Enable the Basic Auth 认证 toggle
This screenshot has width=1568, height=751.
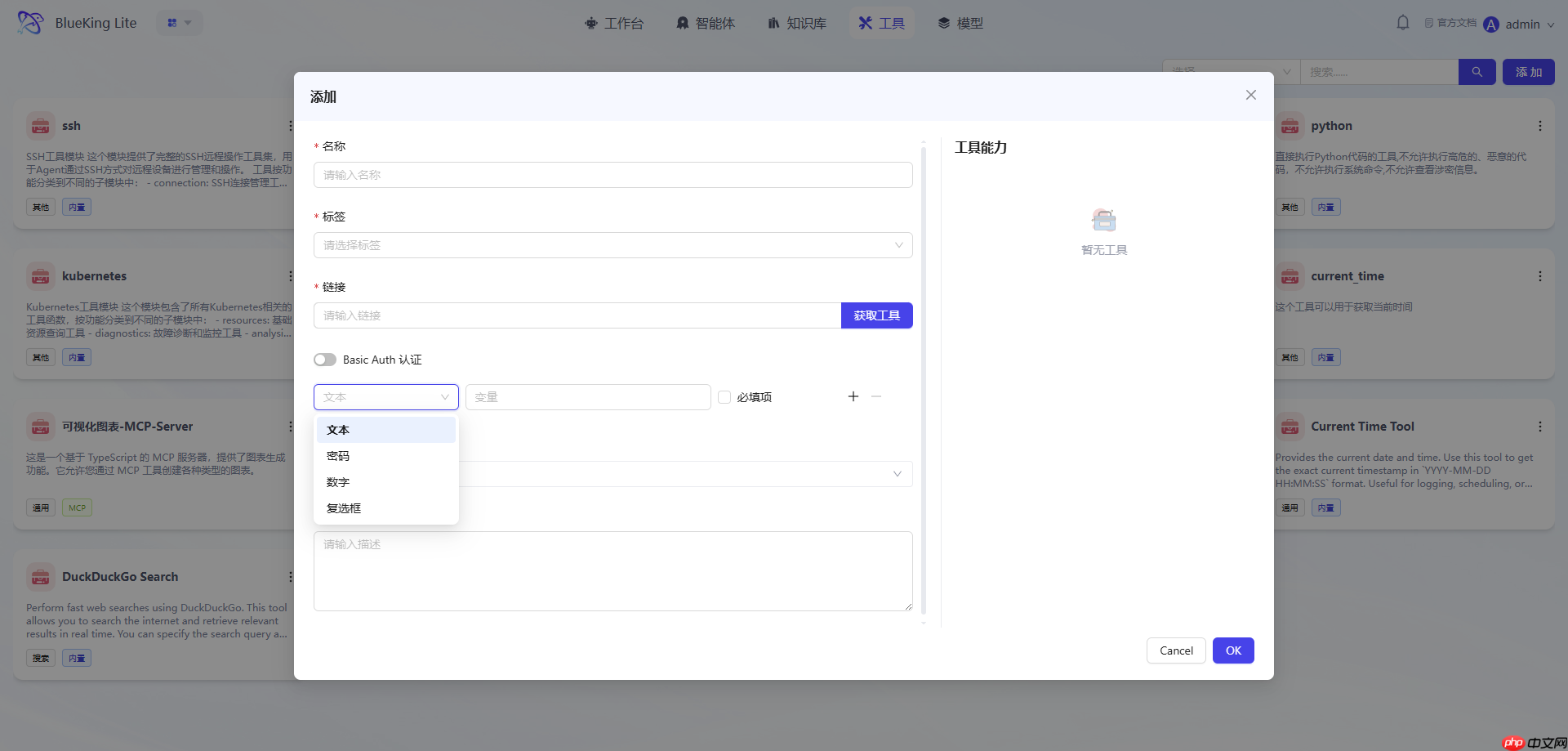coord(324,360)
